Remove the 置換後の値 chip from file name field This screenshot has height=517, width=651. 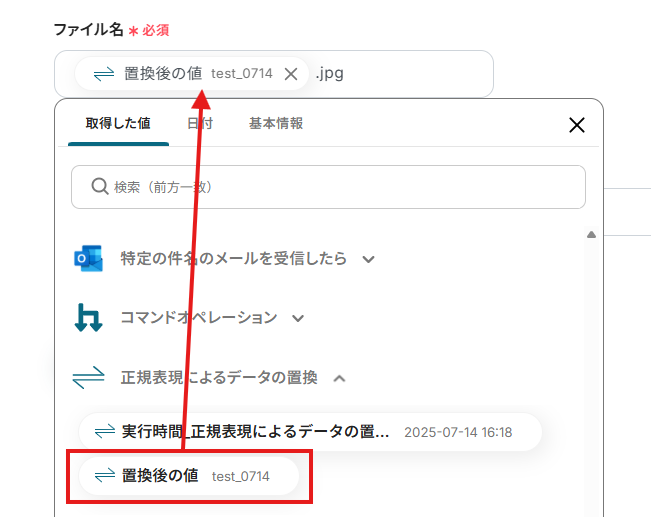(x=291, y=74)
